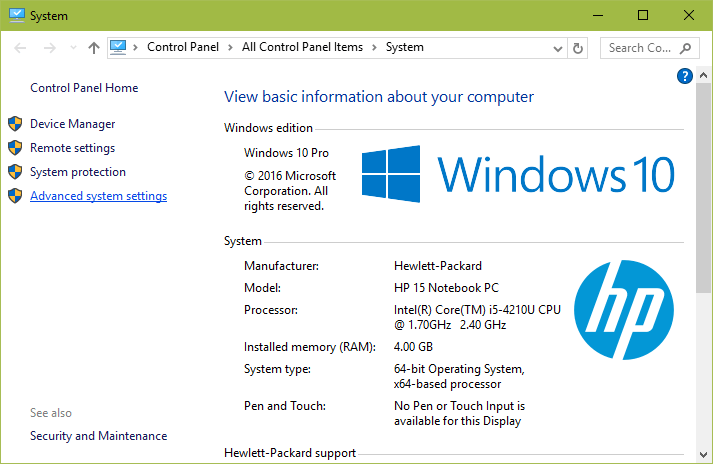Image resolution: width=713 pixels, height=464 pixels.
Task: Open the recent locations dropdown arrow
Action: [73, 48]
